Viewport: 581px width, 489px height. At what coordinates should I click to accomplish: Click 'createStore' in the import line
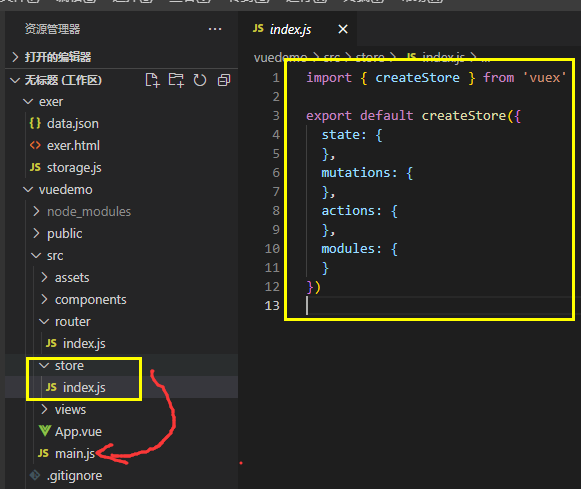click(x=417, y=78)
